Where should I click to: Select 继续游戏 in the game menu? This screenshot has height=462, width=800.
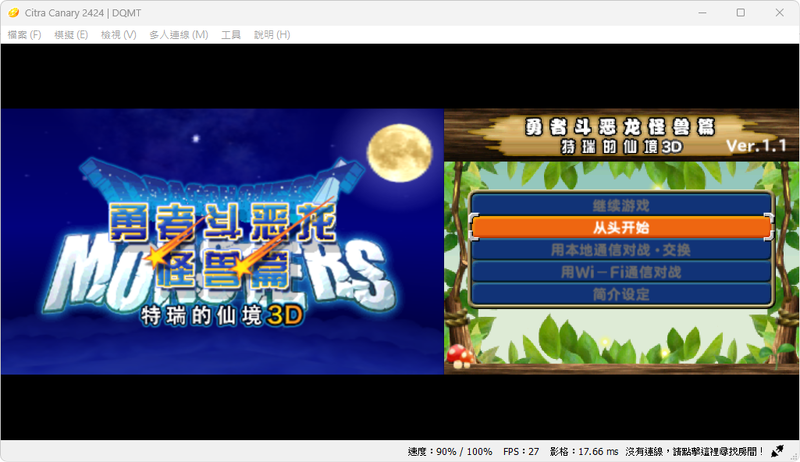[621, 206]
